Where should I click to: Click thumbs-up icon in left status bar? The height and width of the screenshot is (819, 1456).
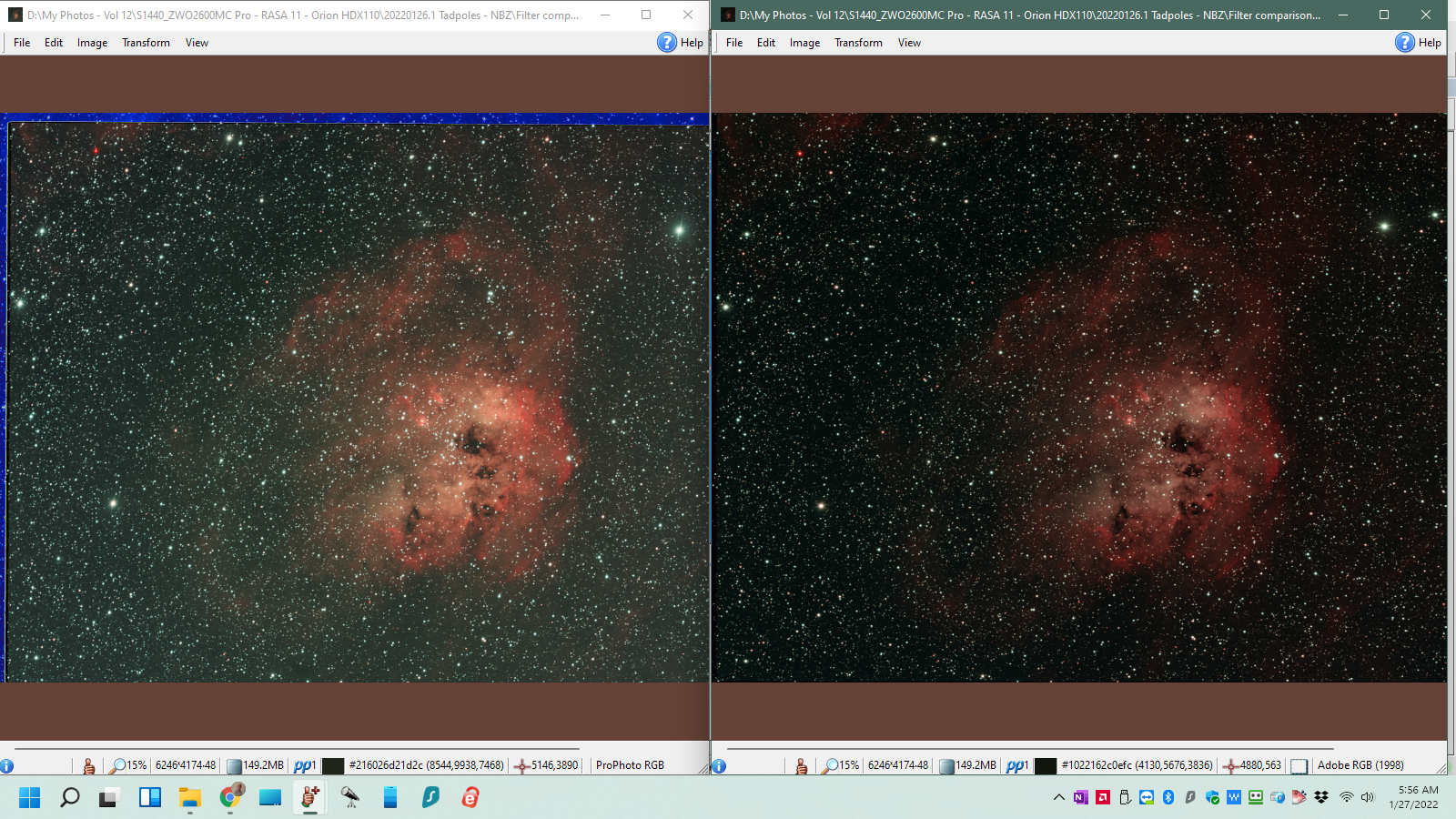[88, 766]
